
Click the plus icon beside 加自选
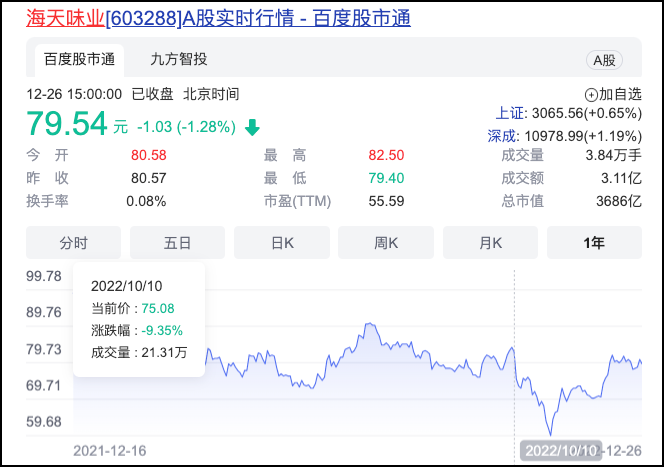pos(591,95)
